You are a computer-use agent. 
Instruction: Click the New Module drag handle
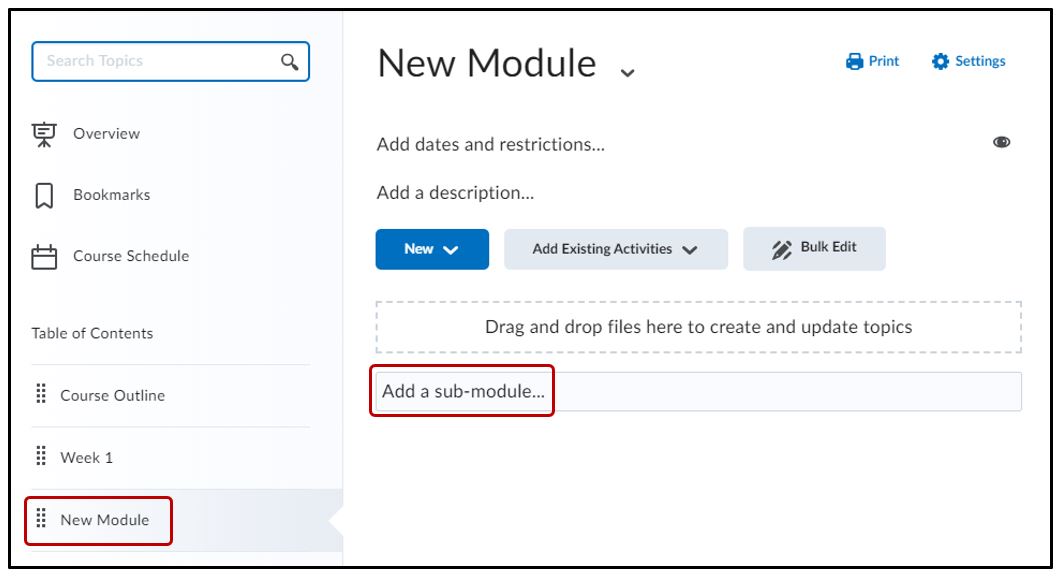pyautogui.click(x=42, y=519)
